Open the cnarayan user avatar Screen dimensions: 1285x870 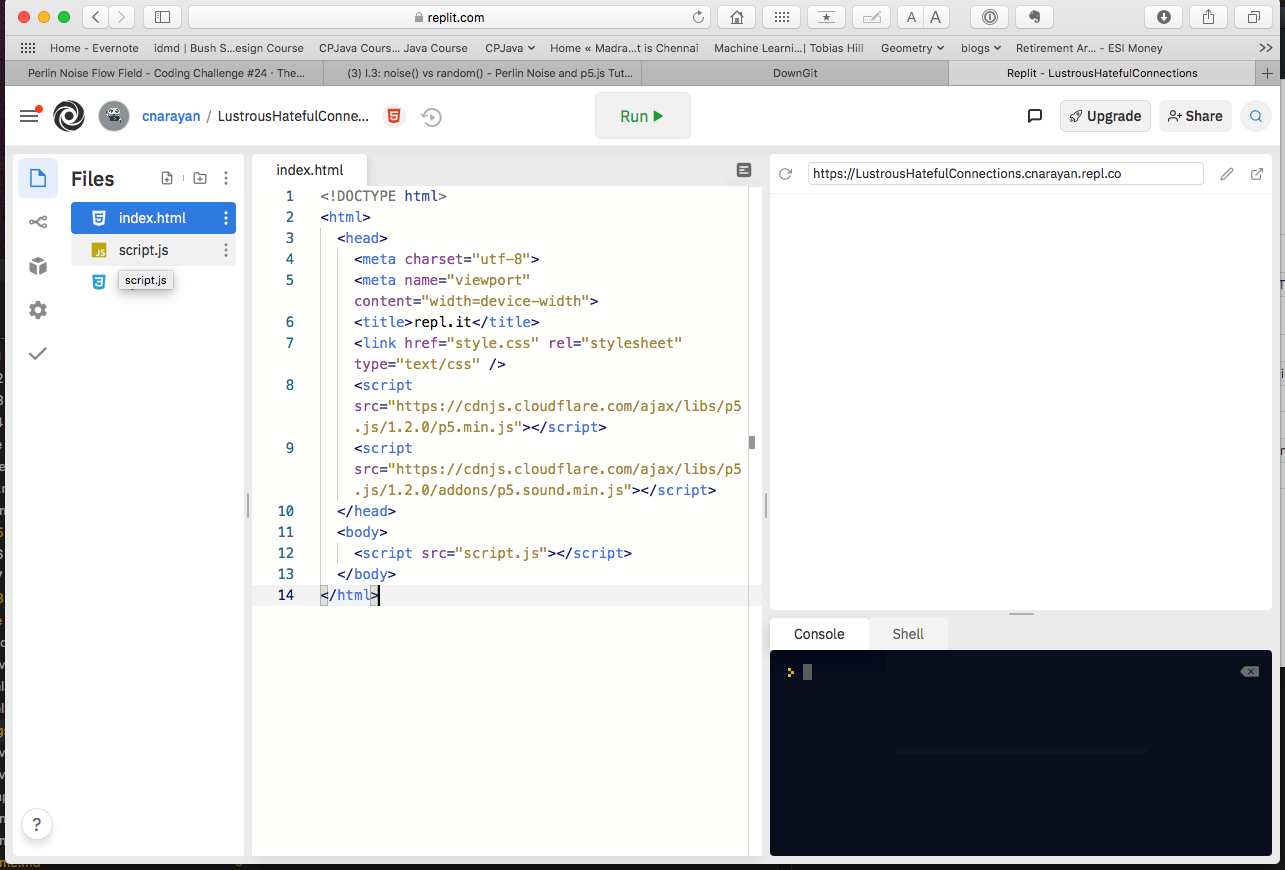point(114,116)
